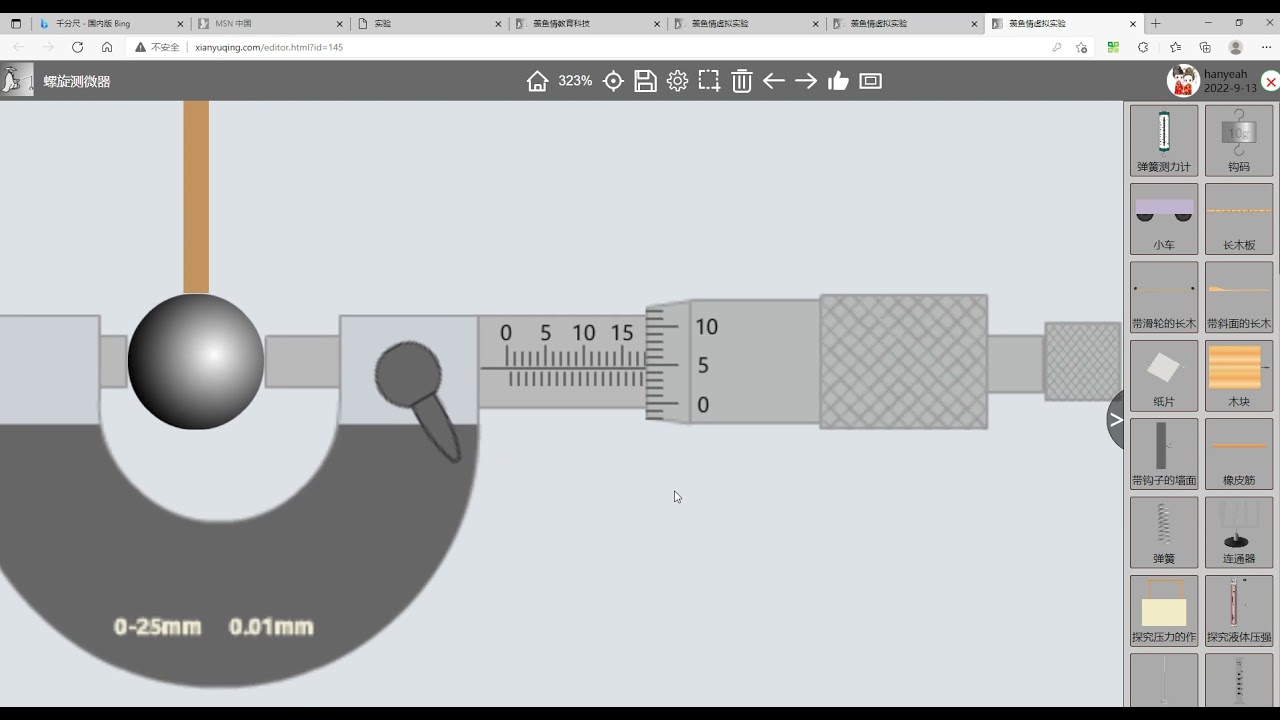This screenshot has width=1280, height=720.
Task: Open the settings gear in toolbar
Action: click(x=677, y=81)
